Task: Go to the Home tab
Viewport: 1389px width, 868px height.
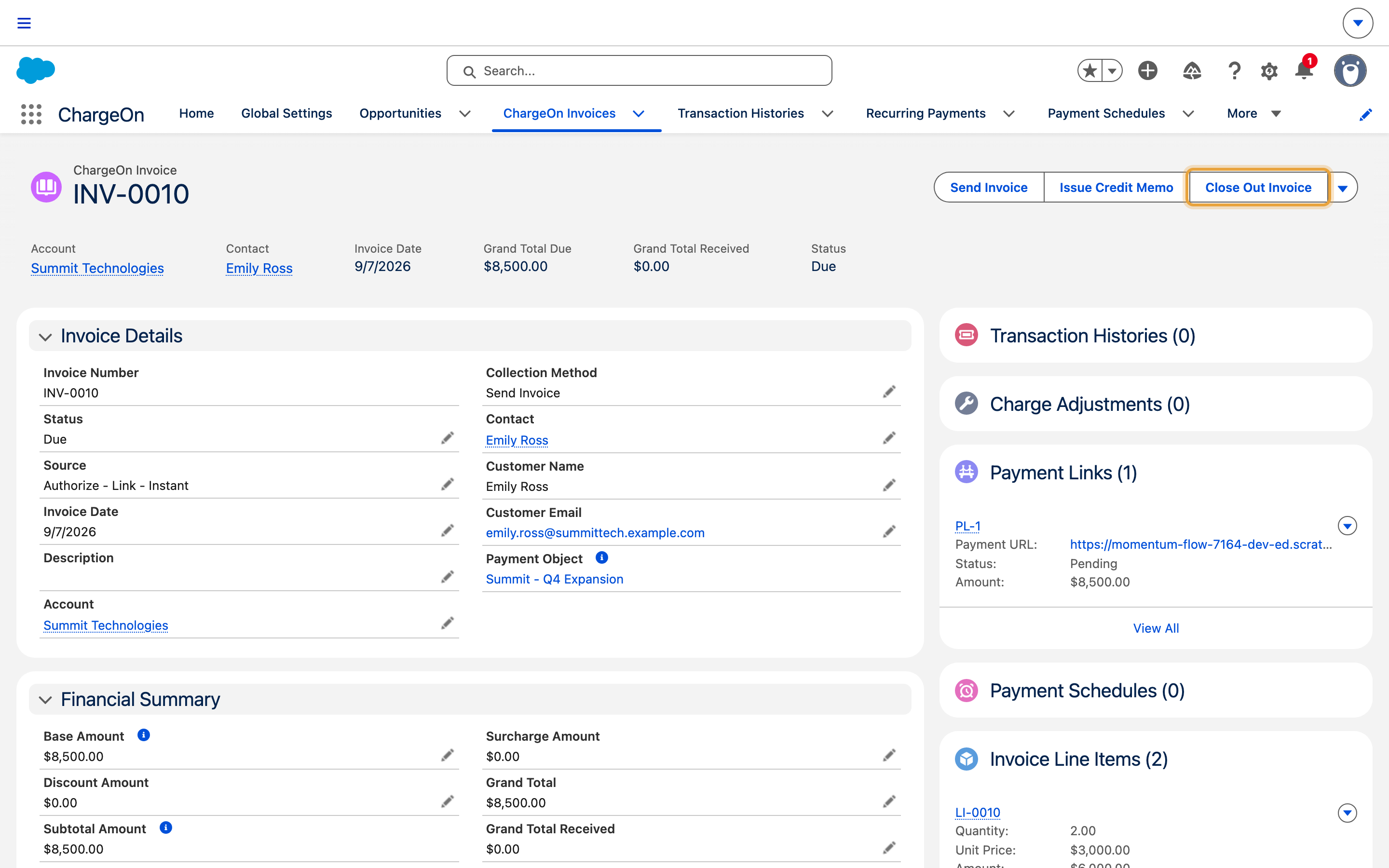Action: point(196,114)
